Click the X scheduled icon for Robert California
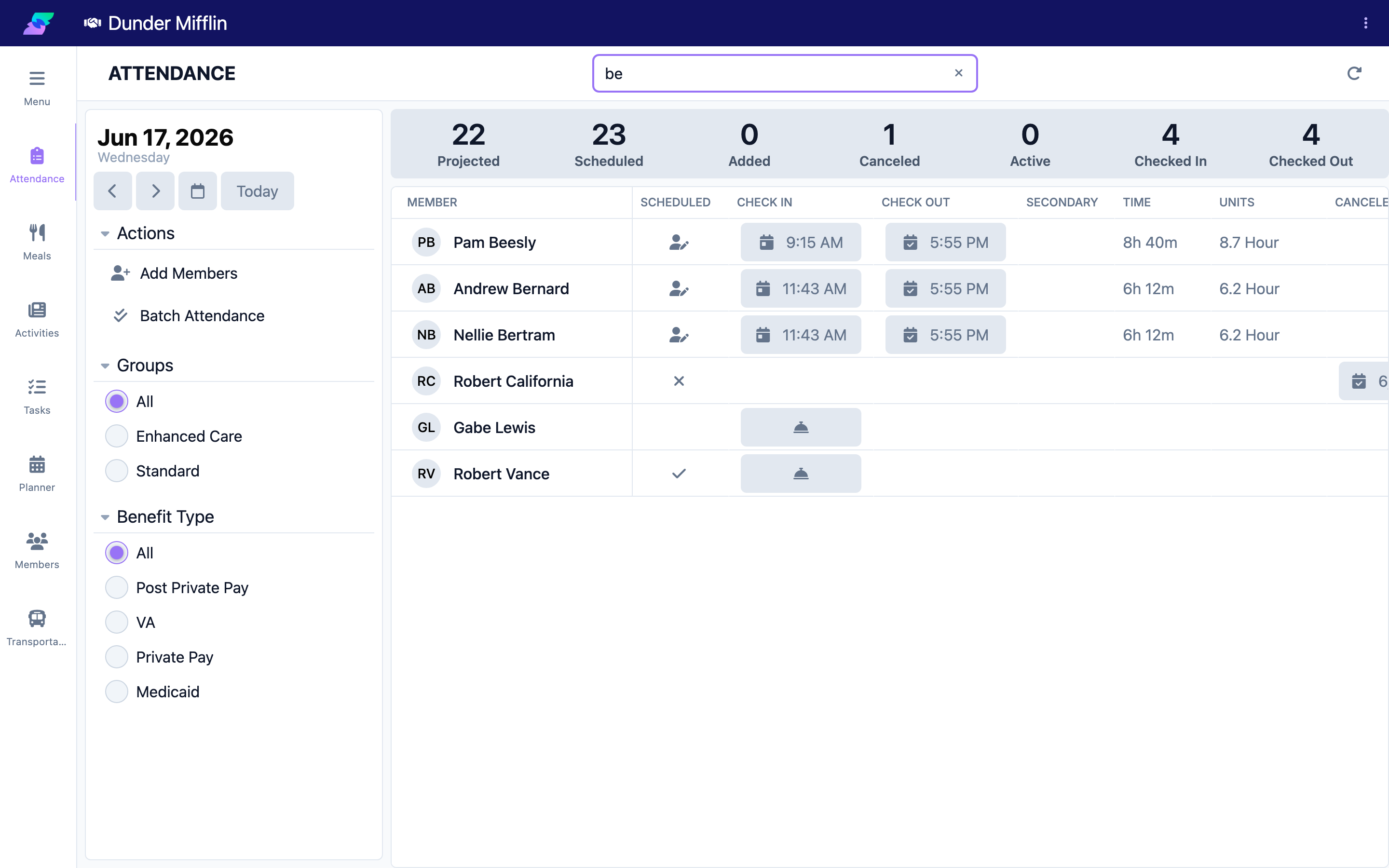The image size is (1389, 868). [679, 381]
